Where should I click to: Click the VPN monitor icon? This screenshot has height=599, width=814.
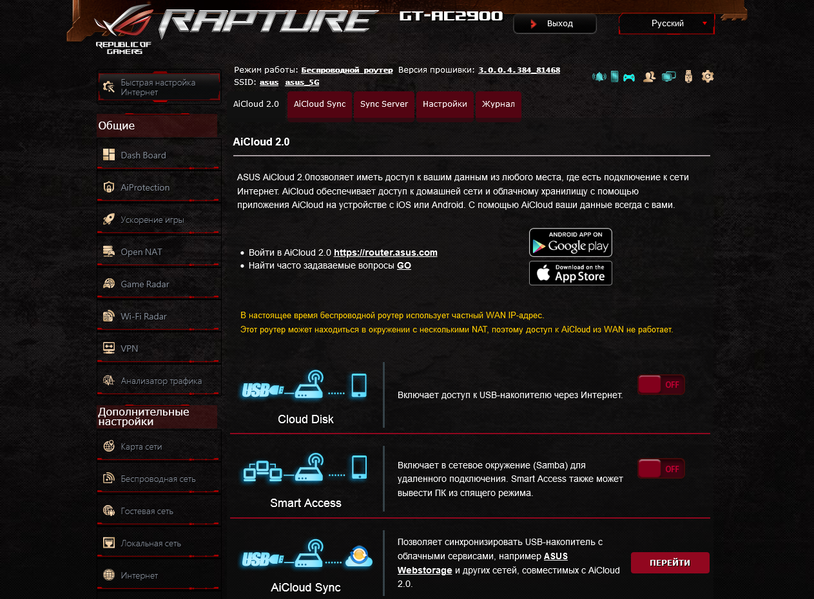(108, 348)
